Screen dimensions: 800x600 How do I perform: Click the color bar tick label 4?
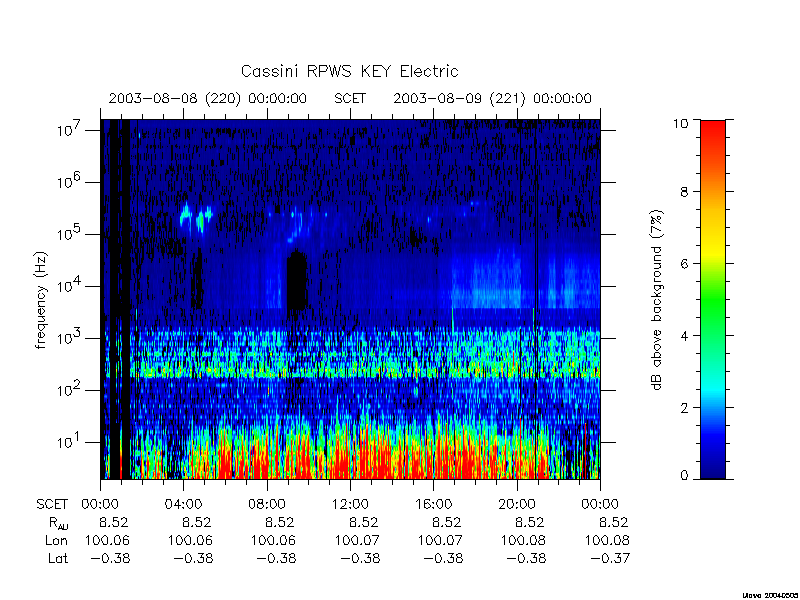pyautogui.click(x=684, y=336)
